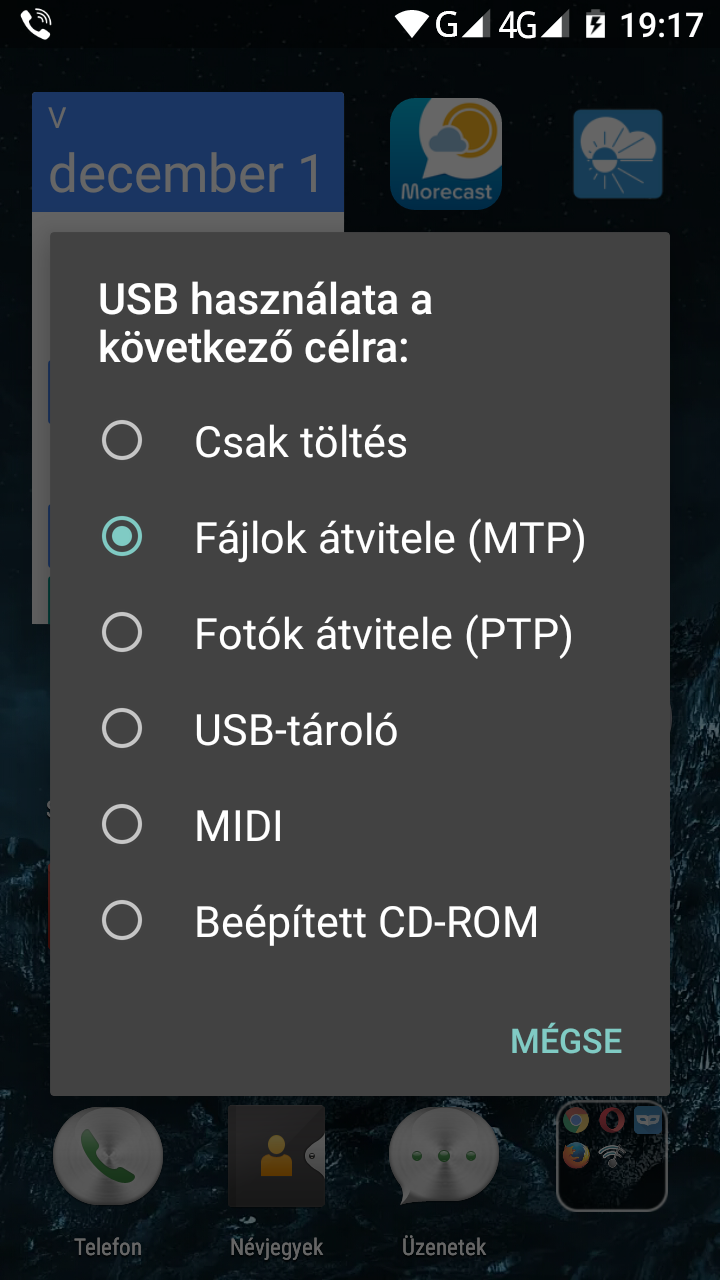Tap the 19:17 clock in status bar

(661, 24)
